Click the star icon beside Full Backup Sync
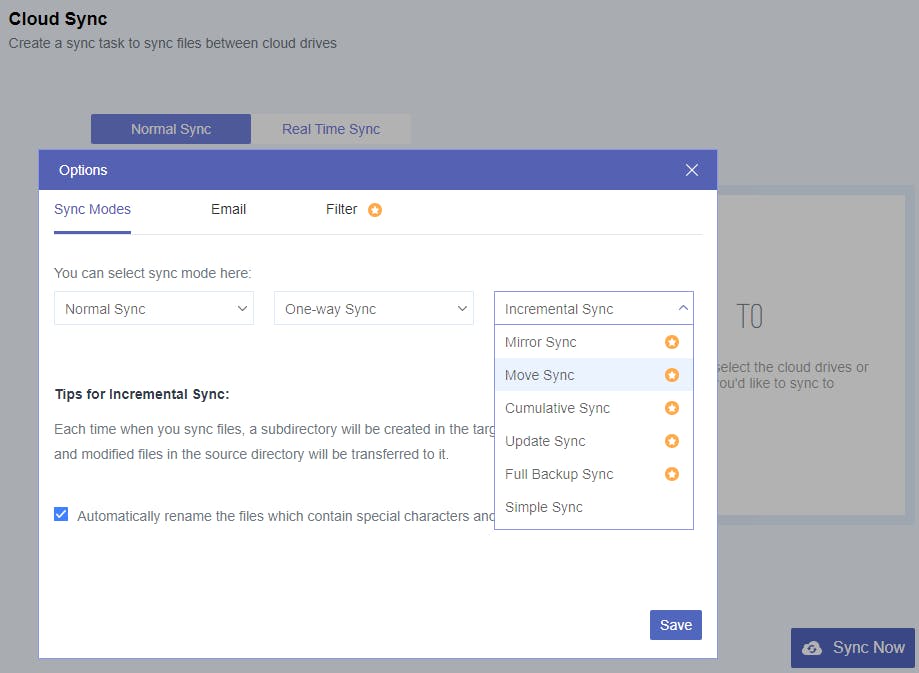 click(x=672, y=474)
